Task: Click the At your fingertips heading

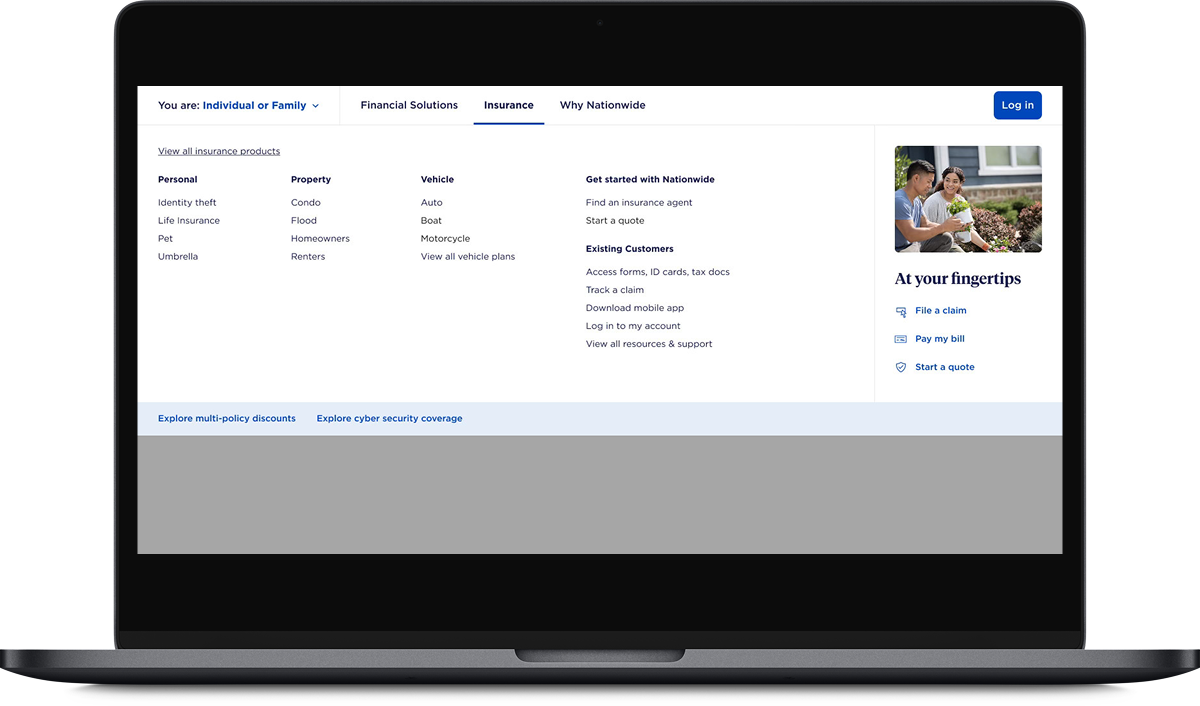Action: [958, 279]
